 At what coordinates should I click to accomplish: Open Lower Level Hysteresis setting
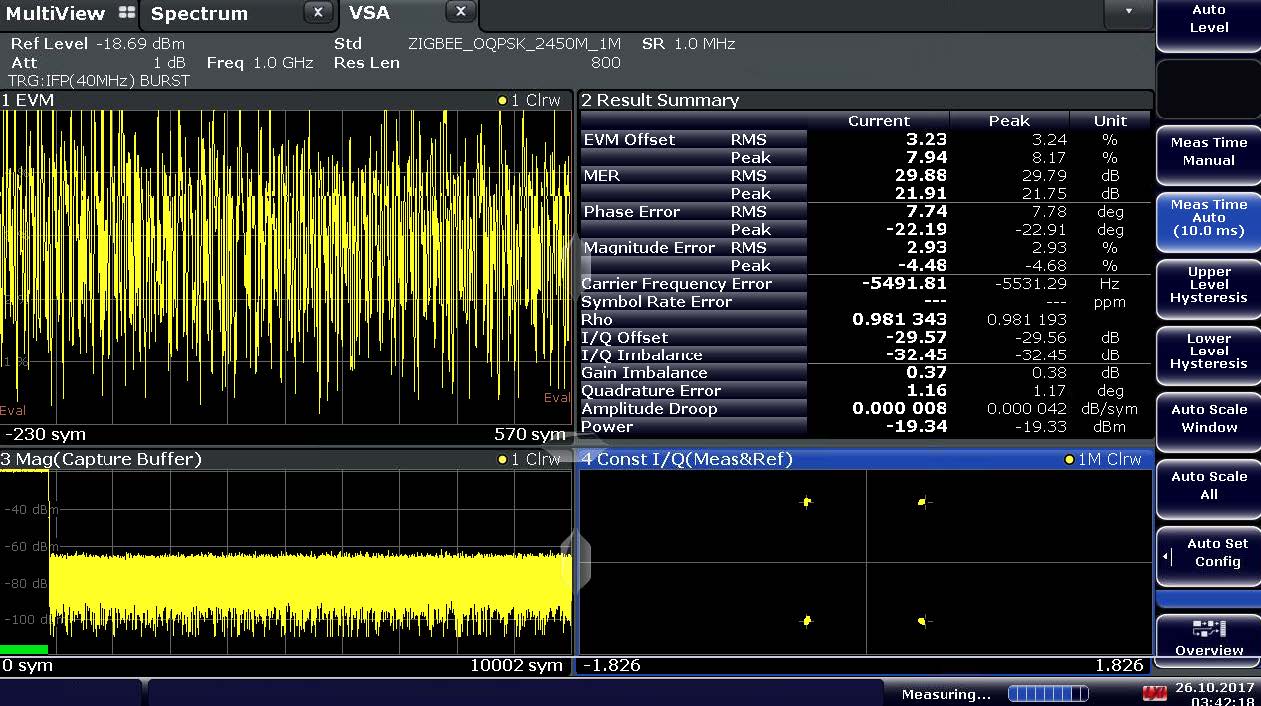tap(1208, 352)
